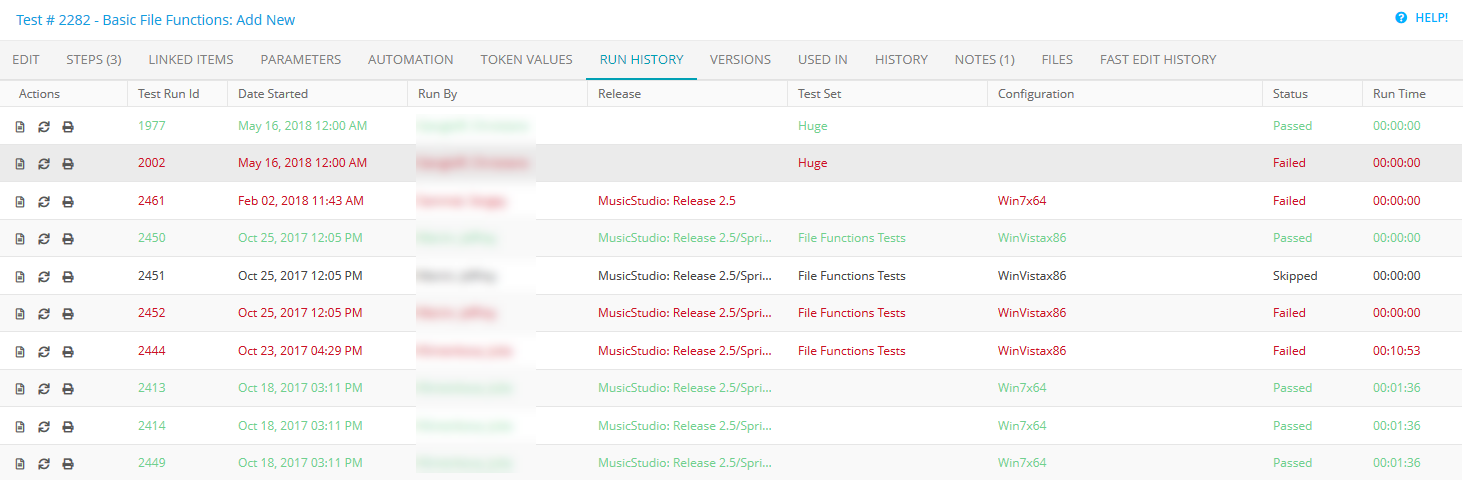This screenshot has width=1463, height=480.
Task: Click the Huge test set in passed run 1977
Action: click(813, 126)
